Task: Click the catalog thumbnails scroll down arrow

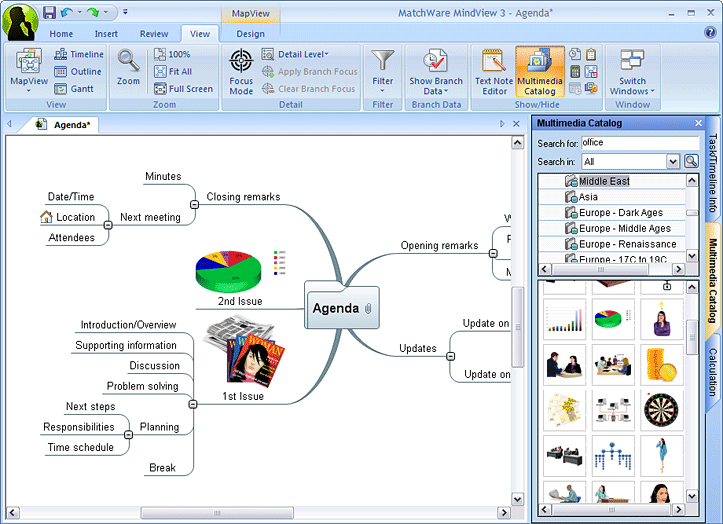Action: coord(692,496)
